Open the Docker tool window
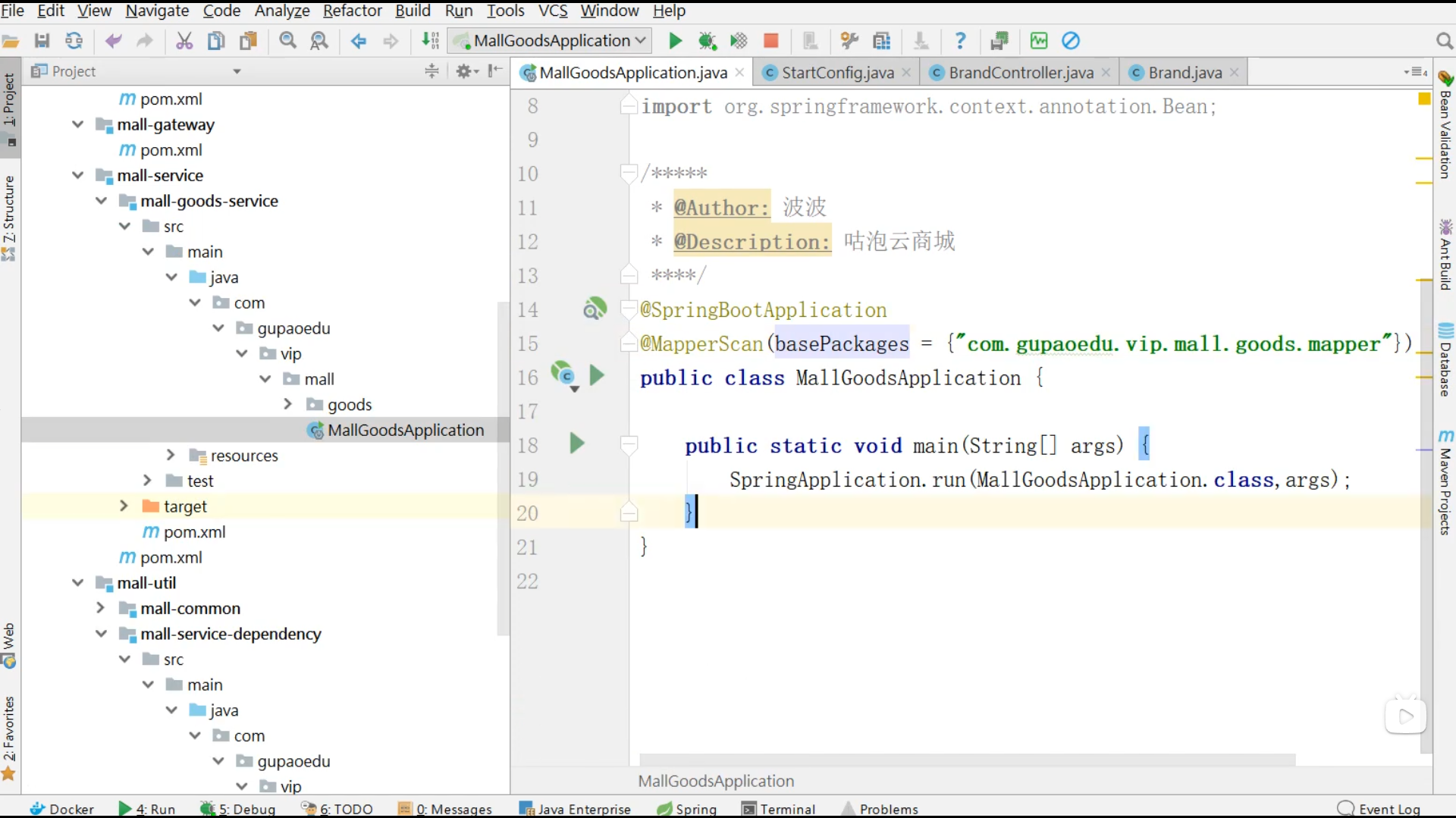 [62, 809]
